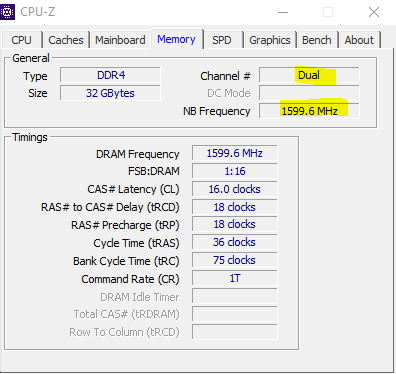Click the Bank Cycle Time 75 clocks field
396x374 pixels.
click(235, 260)
